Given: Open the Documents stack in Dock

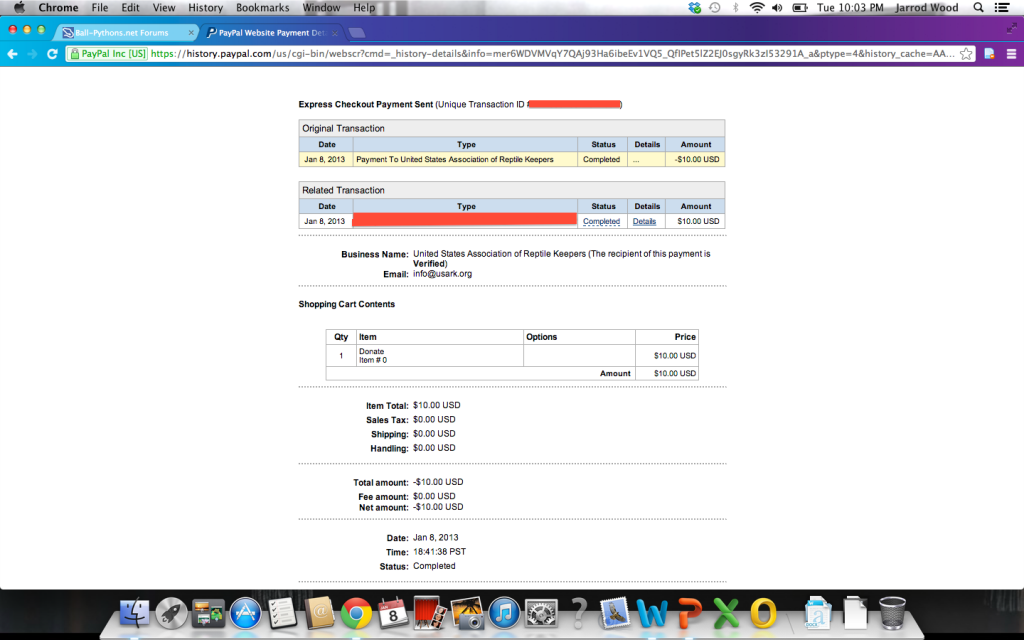Looking at the screenshot, I should pos(855,613).
